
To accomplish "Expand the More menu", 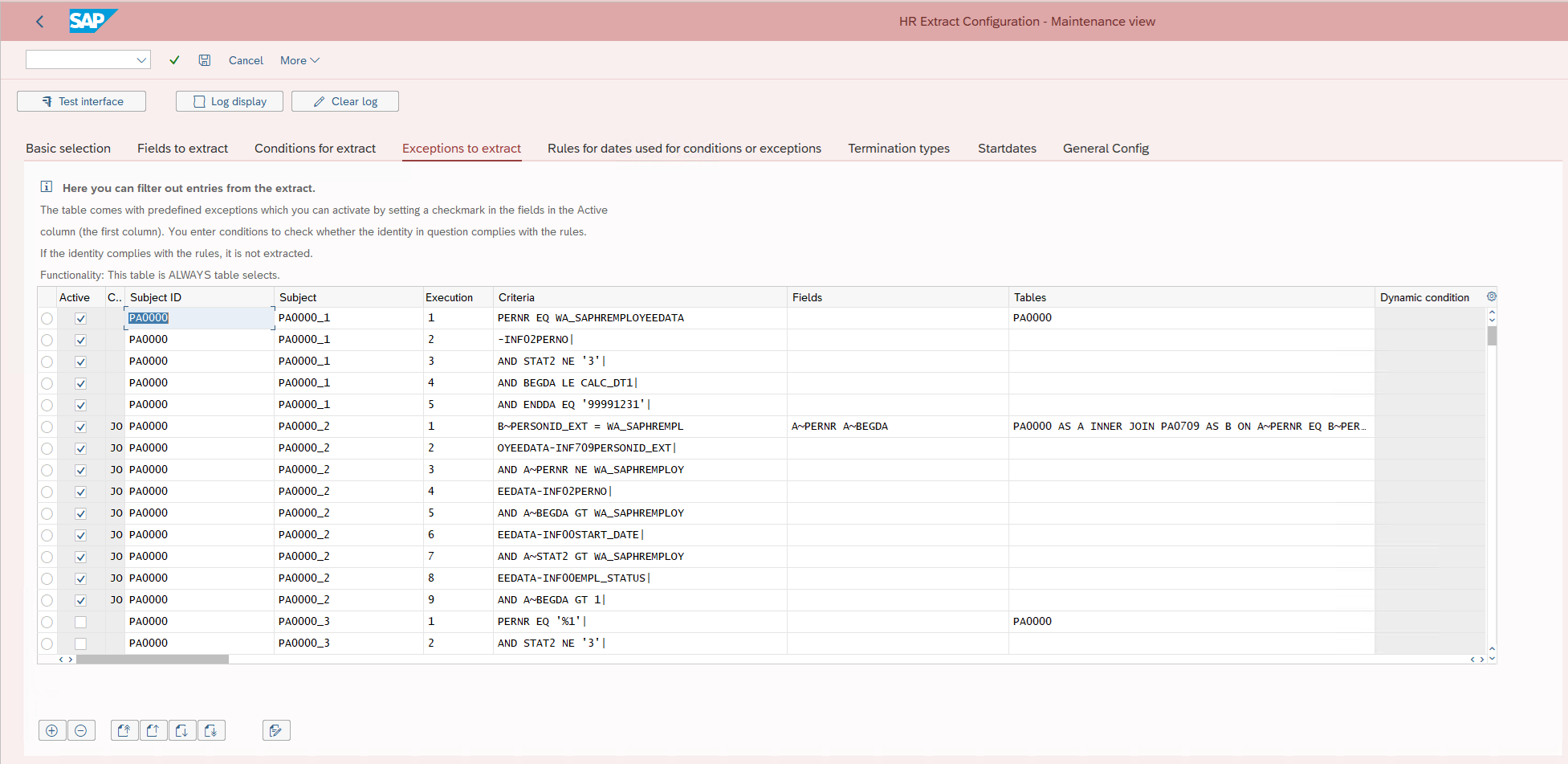I will (x=299, y=60).
